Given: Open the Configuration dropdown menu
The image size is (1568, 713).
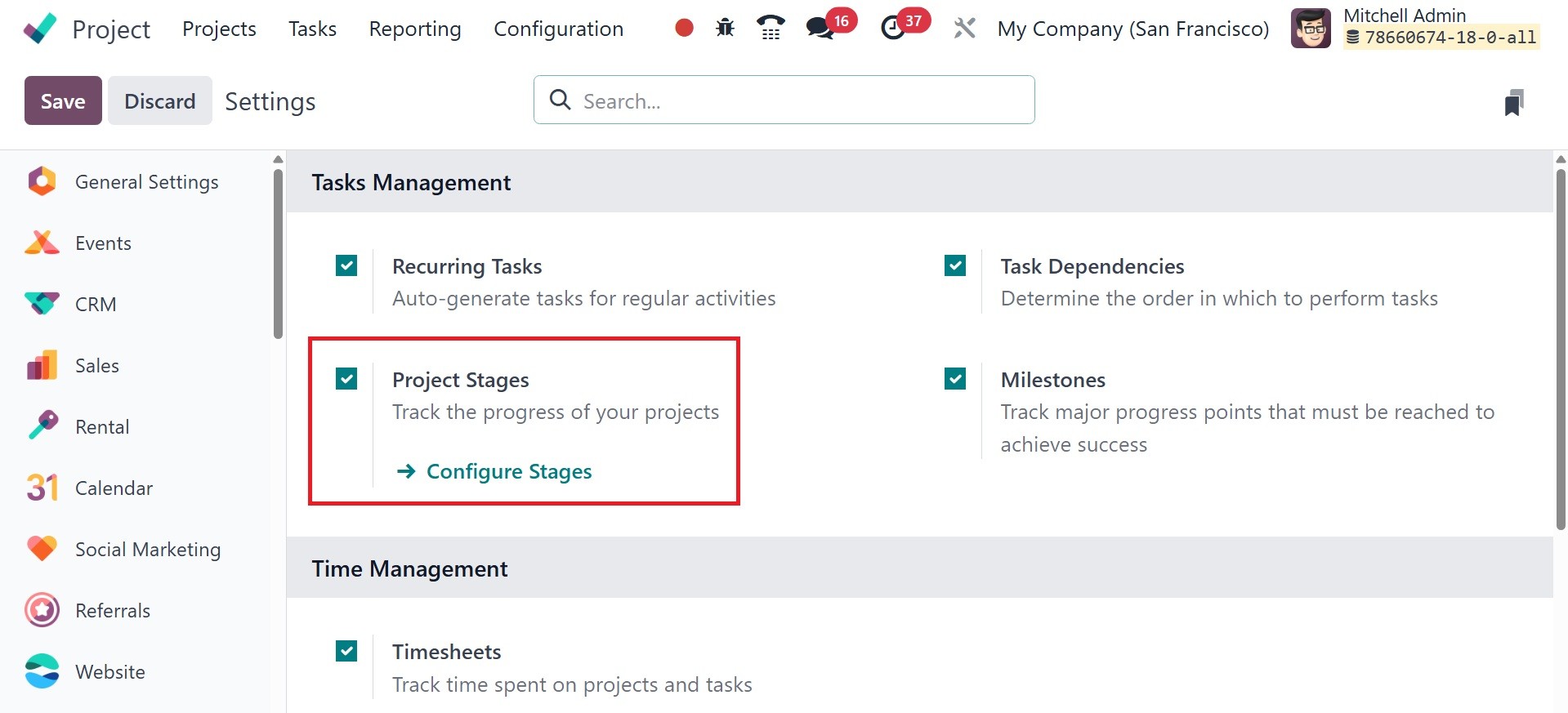Looking at the screenshot, I should 558,29.
